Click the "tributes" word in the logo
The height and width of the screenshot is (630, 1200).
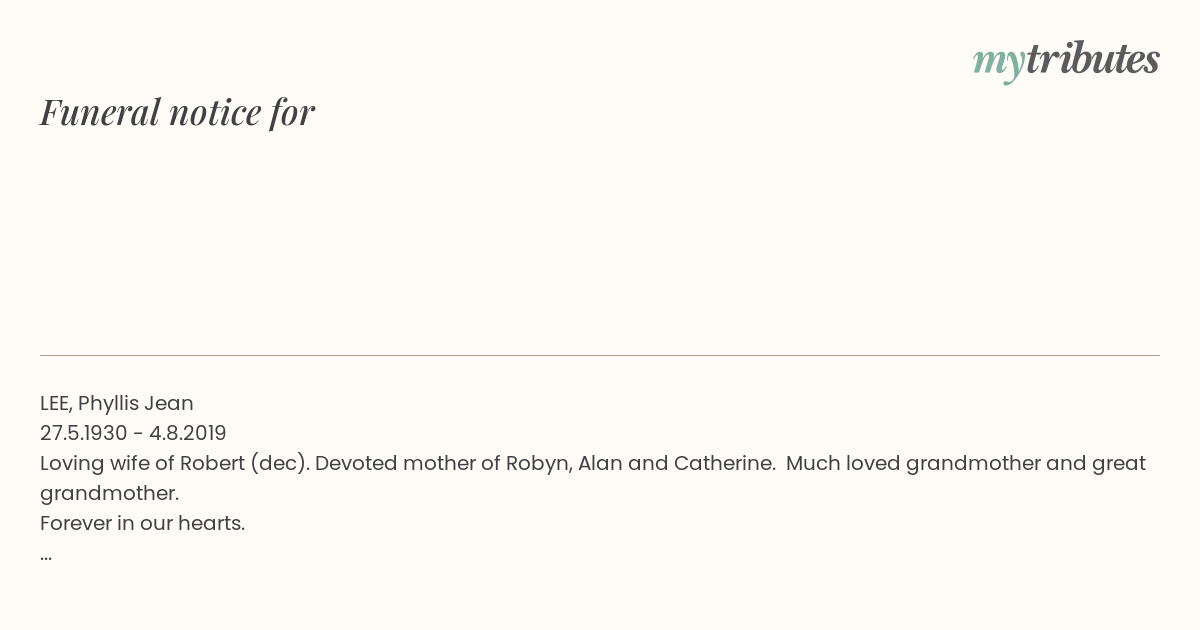[1093, 59]
